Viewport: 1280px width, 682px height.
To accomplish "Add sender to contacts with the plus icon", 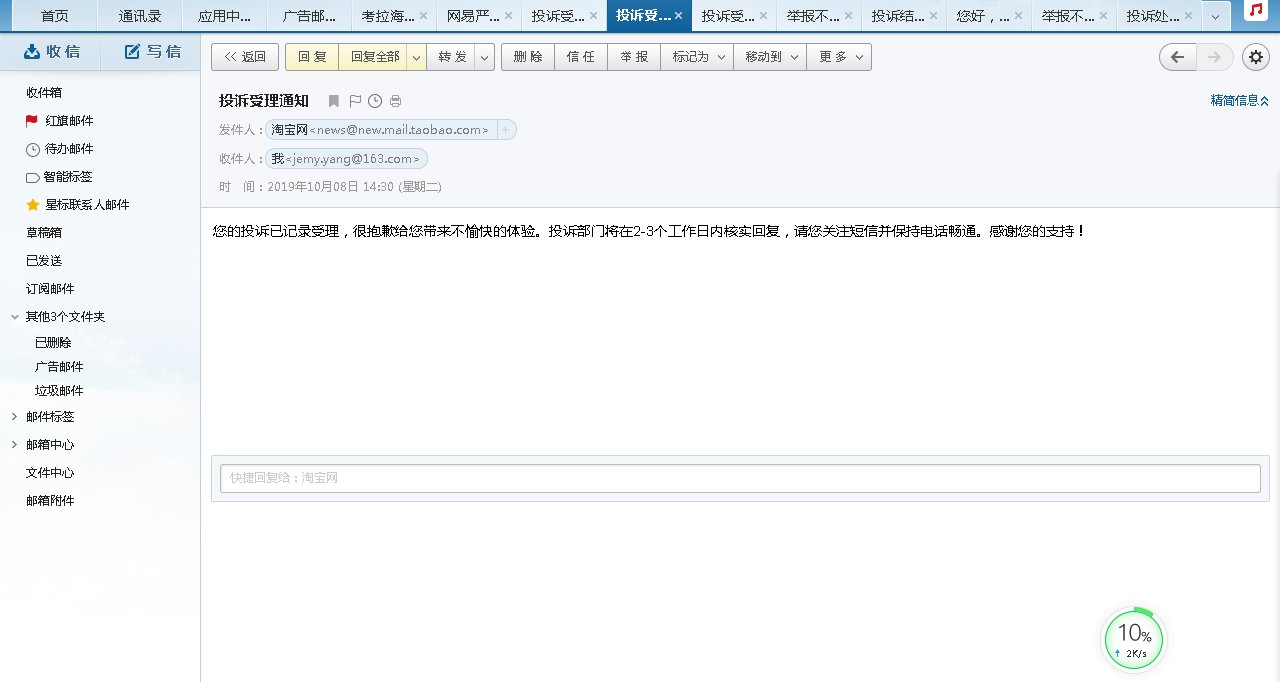I will coord(506,130).
